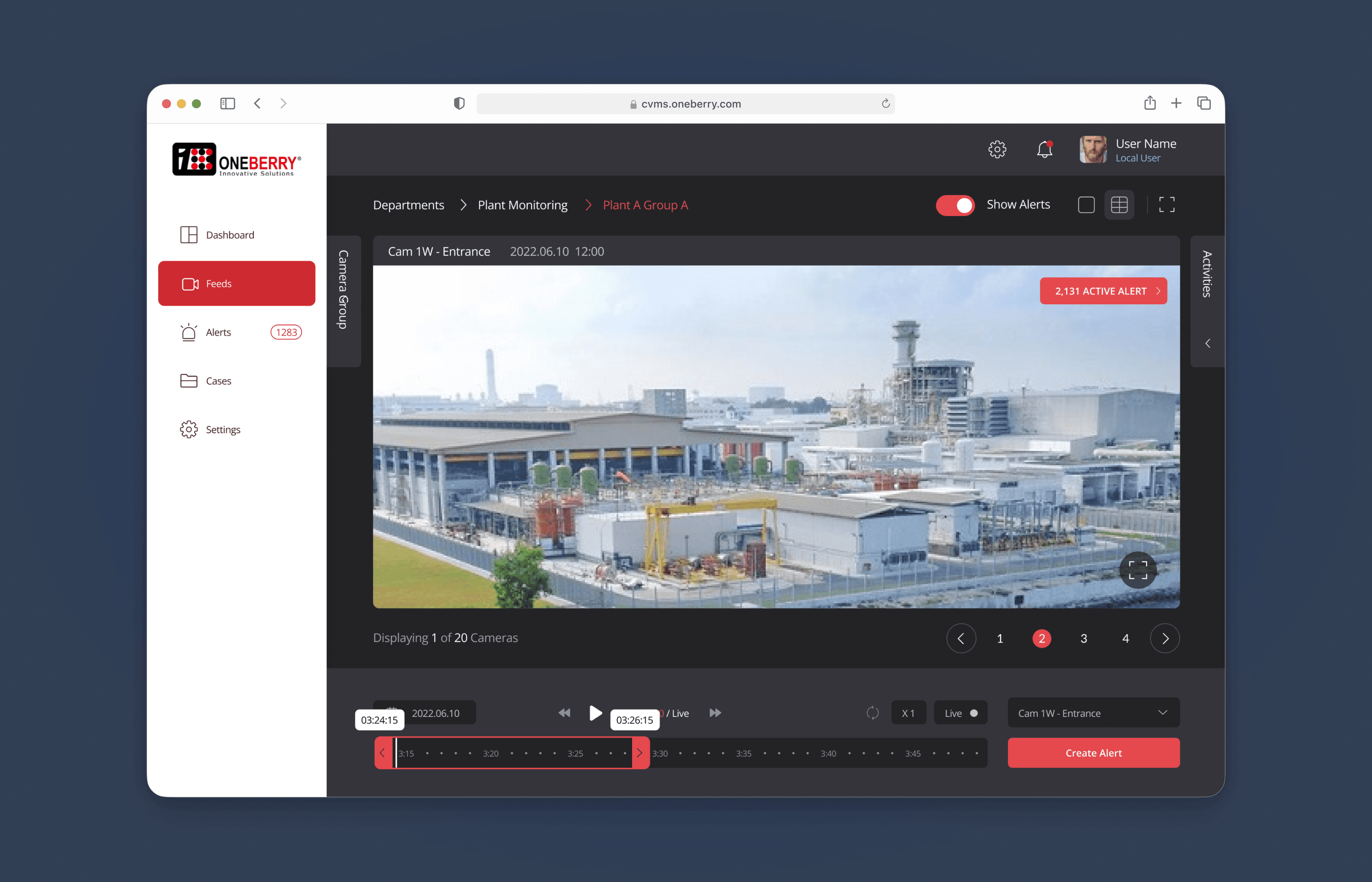Click the white playhead on the timeline
Screen dimensions: 1372x882
point(396,753)
